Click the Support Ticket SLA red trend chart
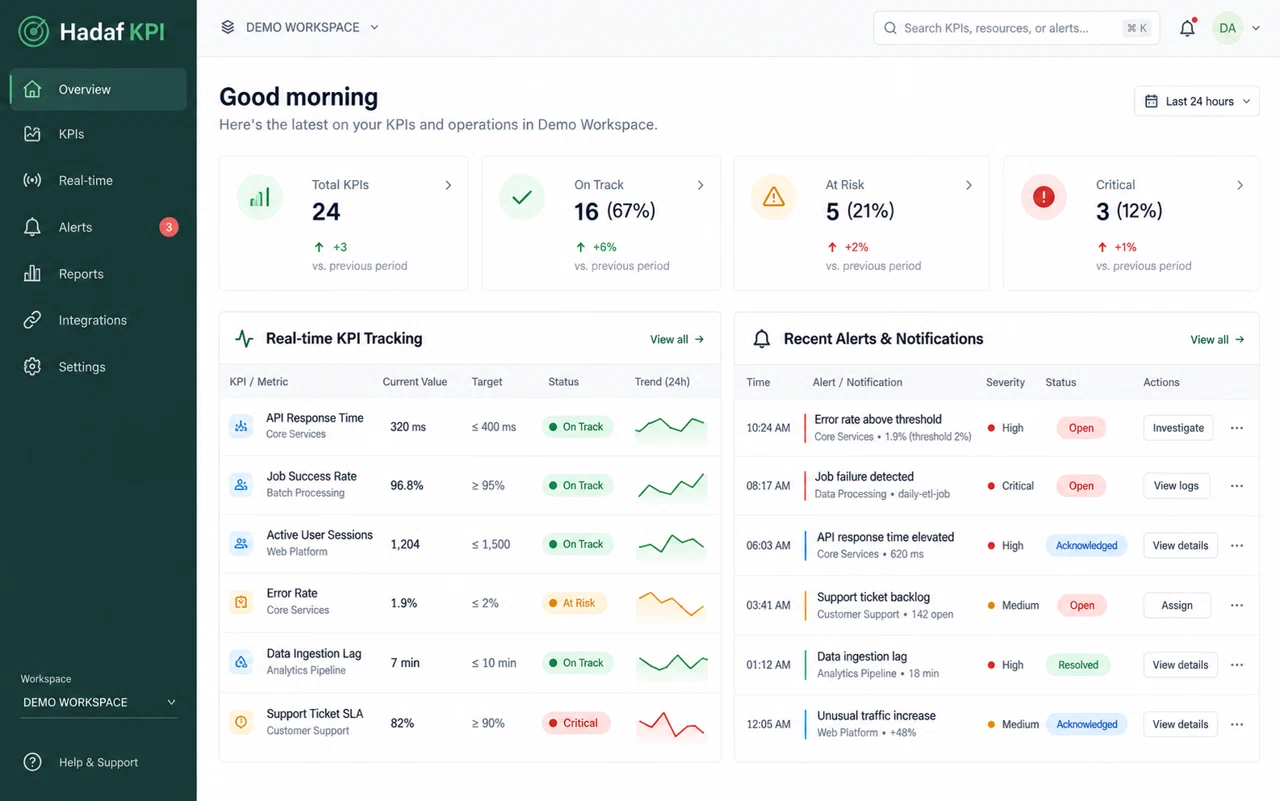Image resolution: width=1280 pixels, height=801 pixels. 672,724
